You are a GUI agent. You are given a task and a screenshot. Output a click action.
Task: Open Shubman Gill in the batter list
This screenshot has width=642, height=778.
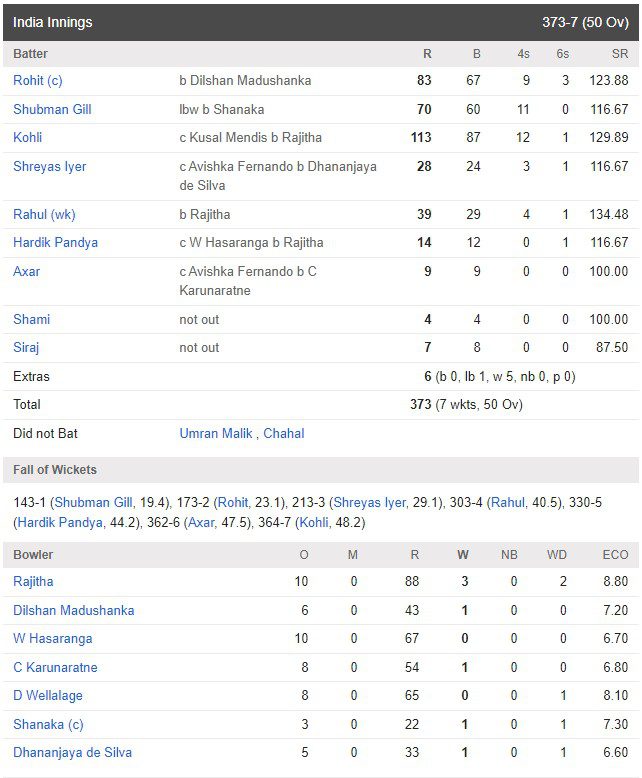(52, 109)
